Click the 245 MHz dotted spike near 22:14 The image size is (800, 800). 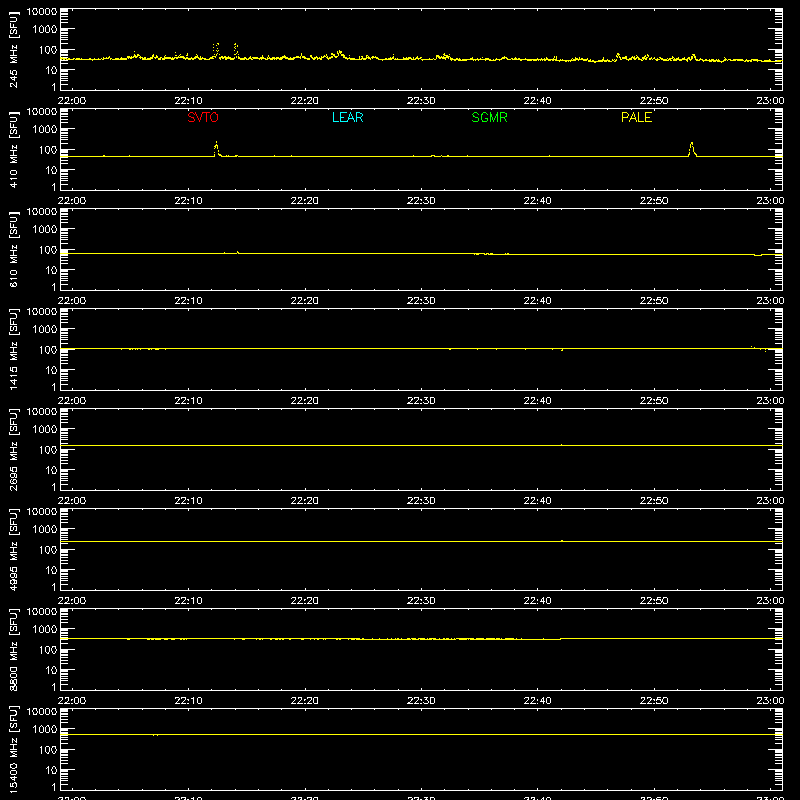click(236, 49)
